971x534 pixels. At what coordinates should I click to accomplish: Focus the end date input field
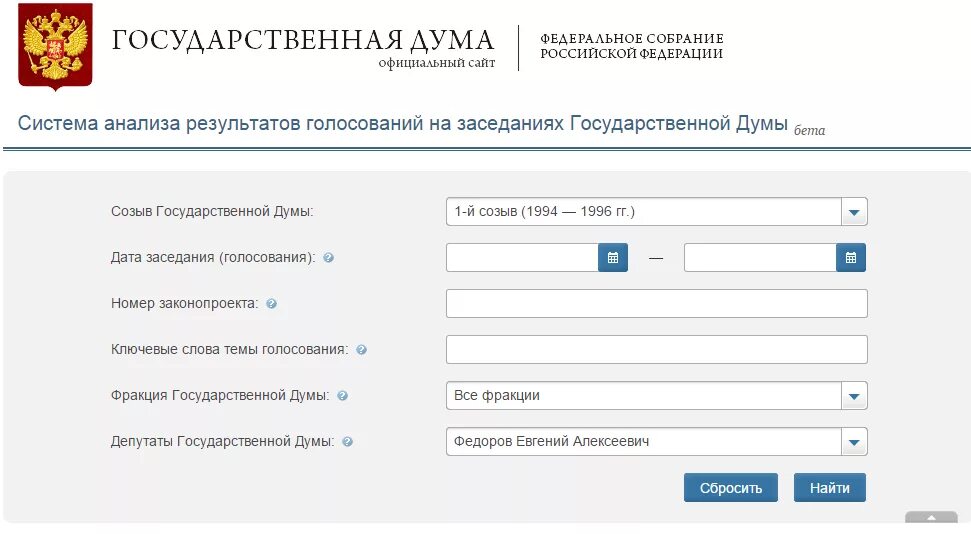tap(760, 258)
